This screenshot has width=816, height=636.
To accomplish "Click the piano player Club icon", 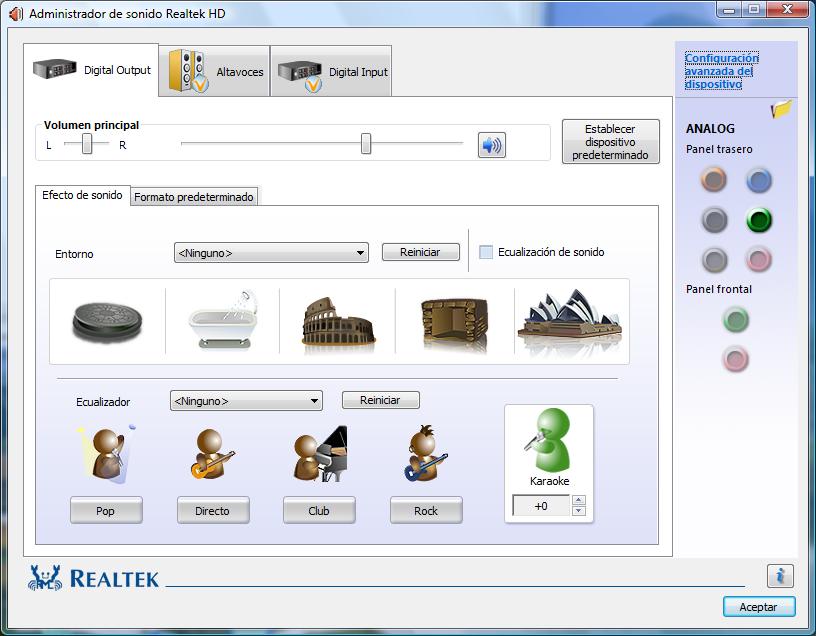I will (x=320, y=453).
